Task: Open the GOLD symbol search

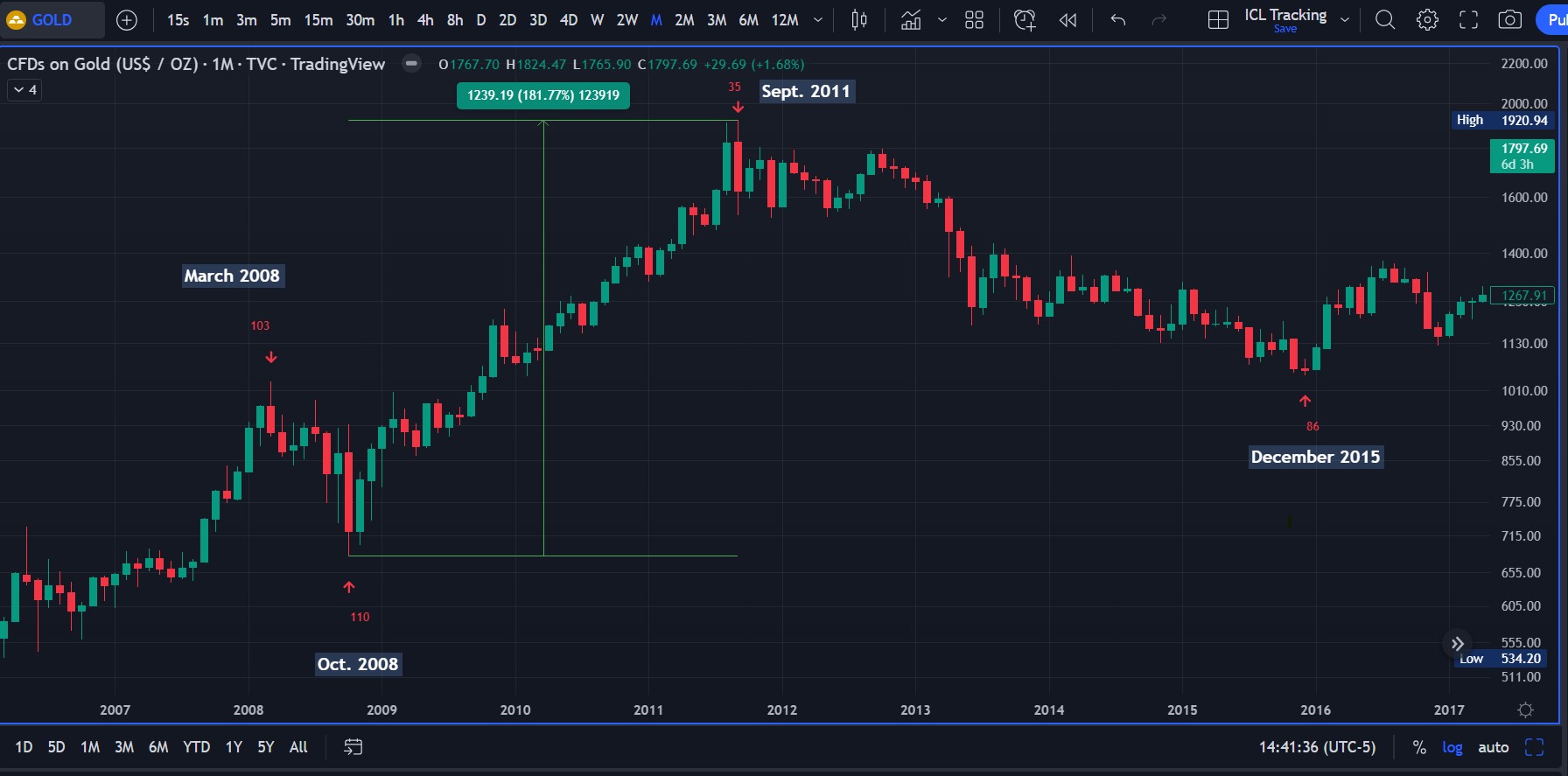Action: pos(52,20)
